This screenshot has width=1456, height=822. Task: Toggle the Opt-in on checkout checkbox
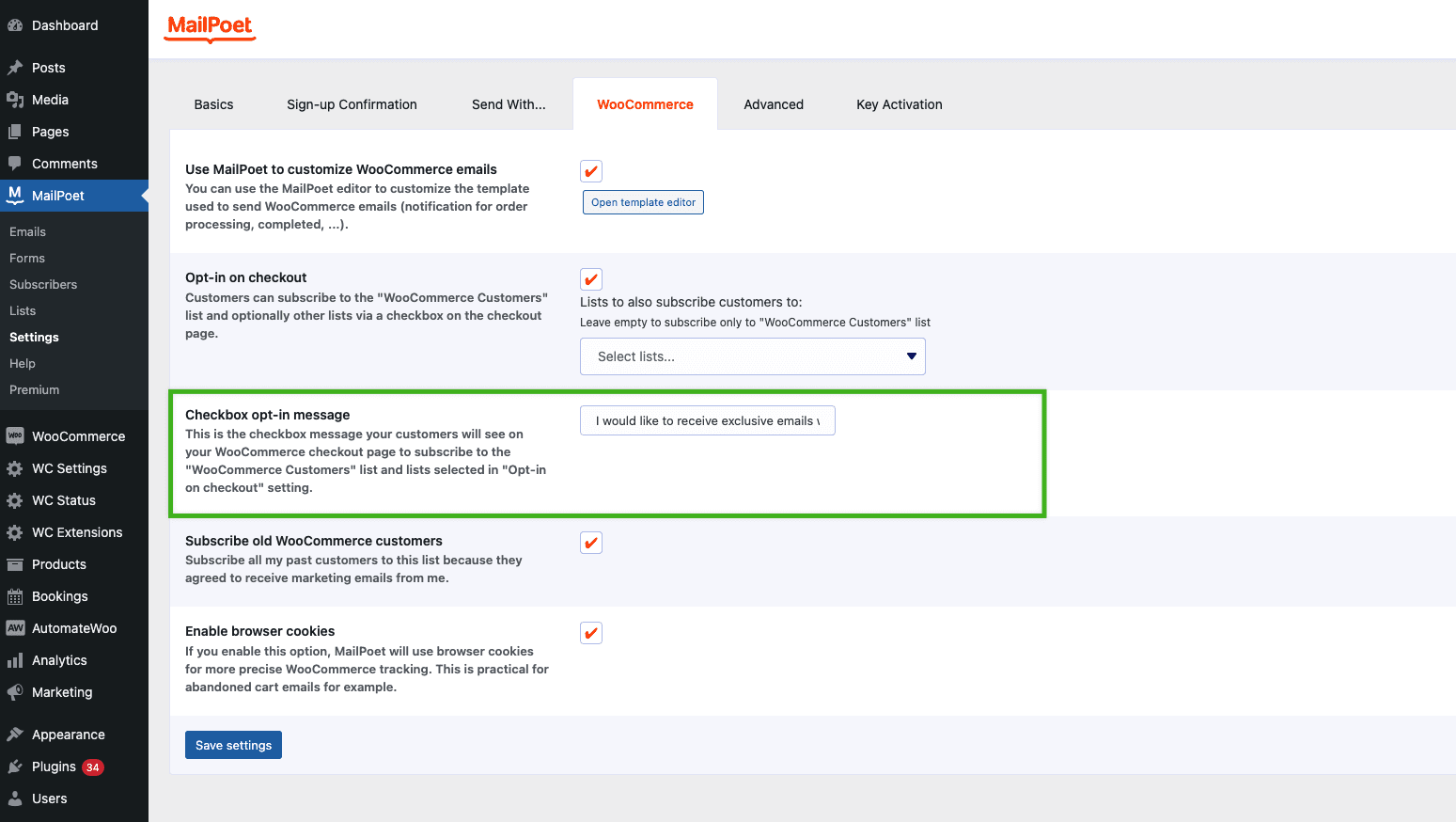(591, 279)
